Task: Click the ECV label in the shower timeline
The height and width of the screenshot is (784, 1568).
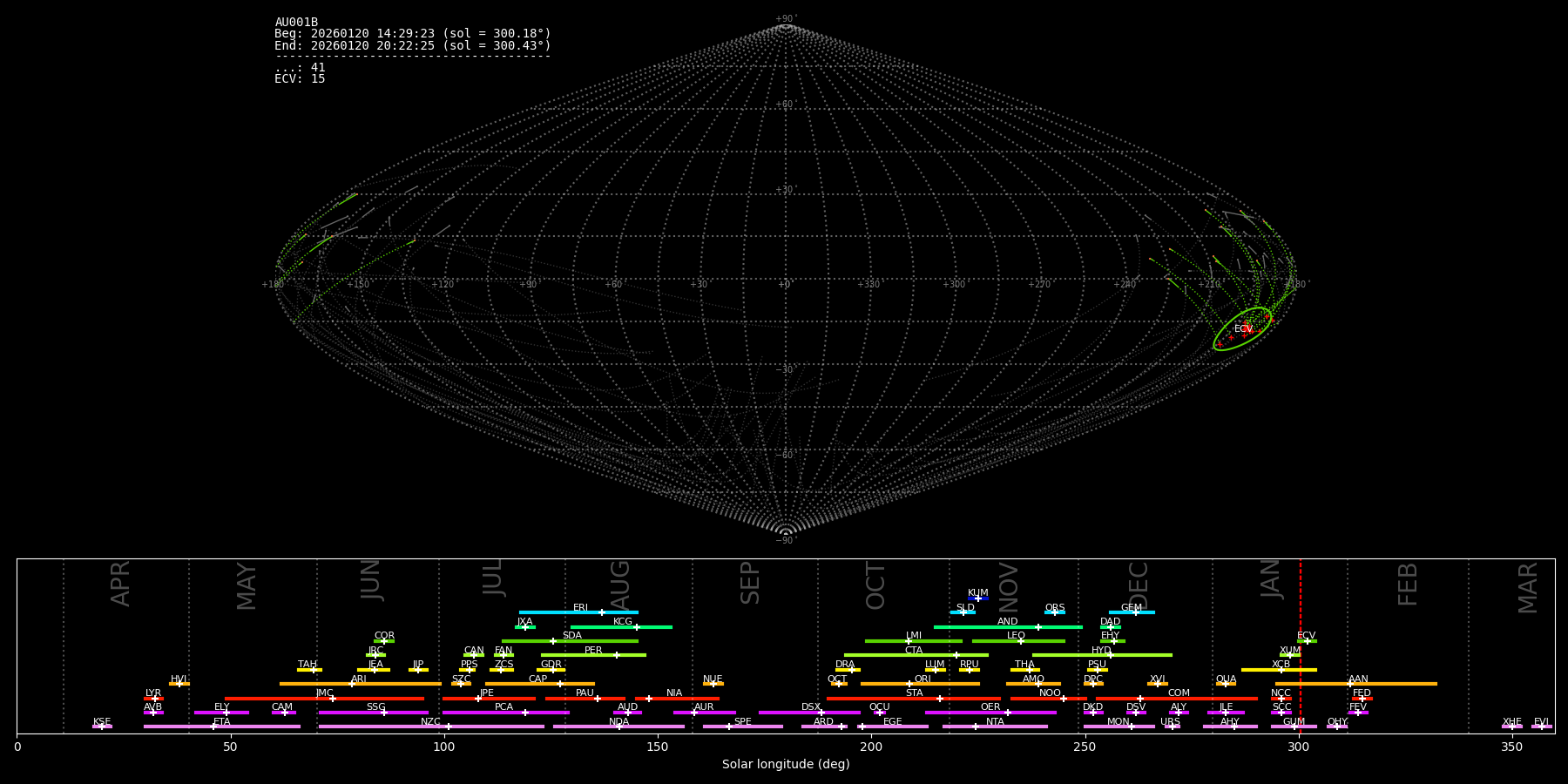Action: click(x=1306, y=635)
